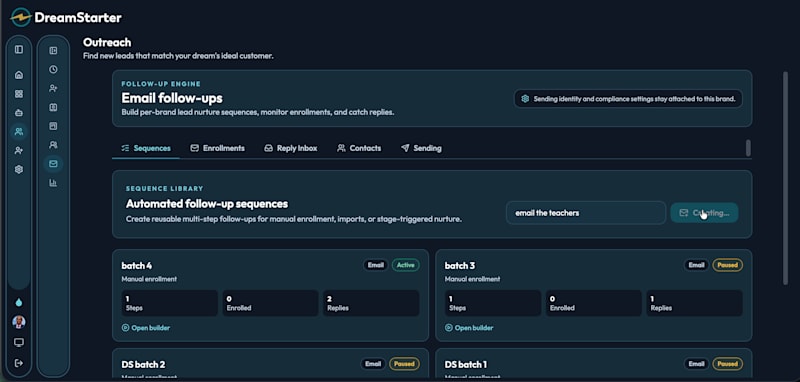Click the Creating... button
Screen dimensions: 800x382
(x=704, y=213)
